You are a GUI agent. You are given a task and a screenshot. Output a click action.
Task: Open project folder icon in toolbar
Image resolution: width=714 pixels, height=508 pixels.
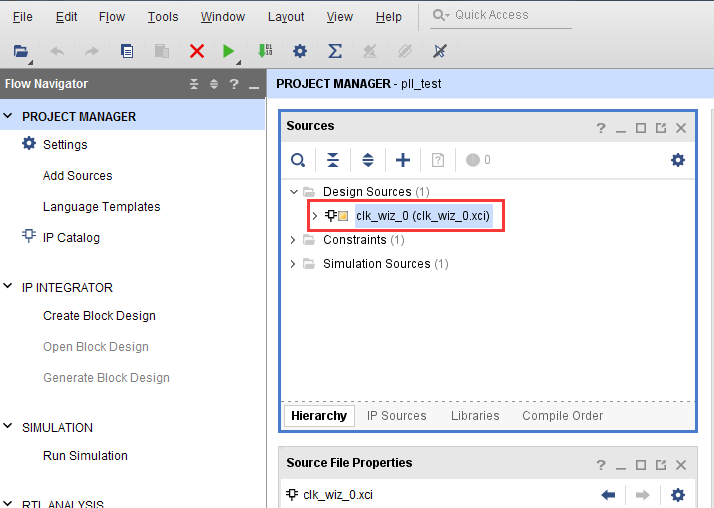[x=21, y=51]
